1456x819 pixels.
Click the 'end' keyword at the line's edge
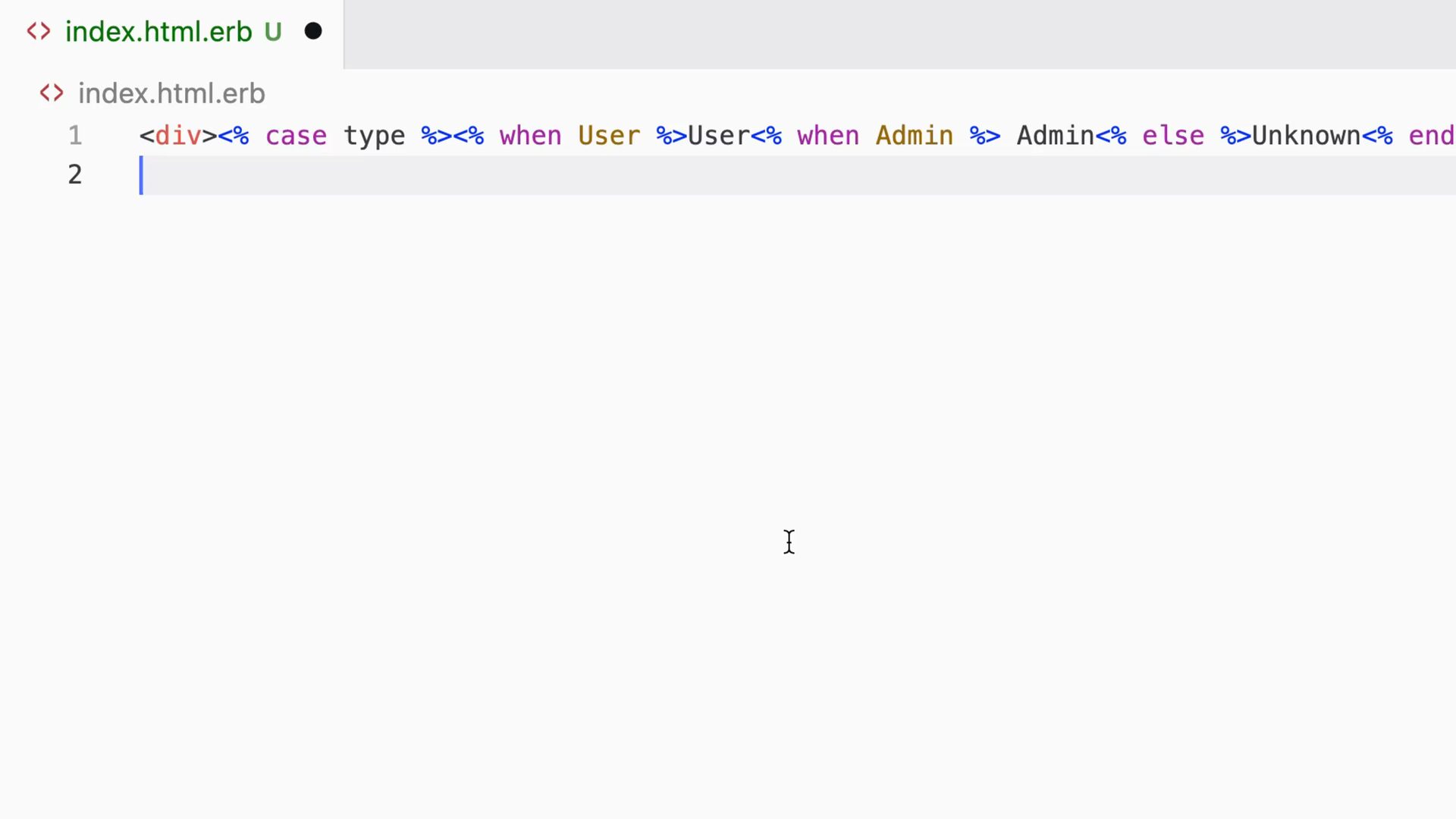[x=1431, y=136]
